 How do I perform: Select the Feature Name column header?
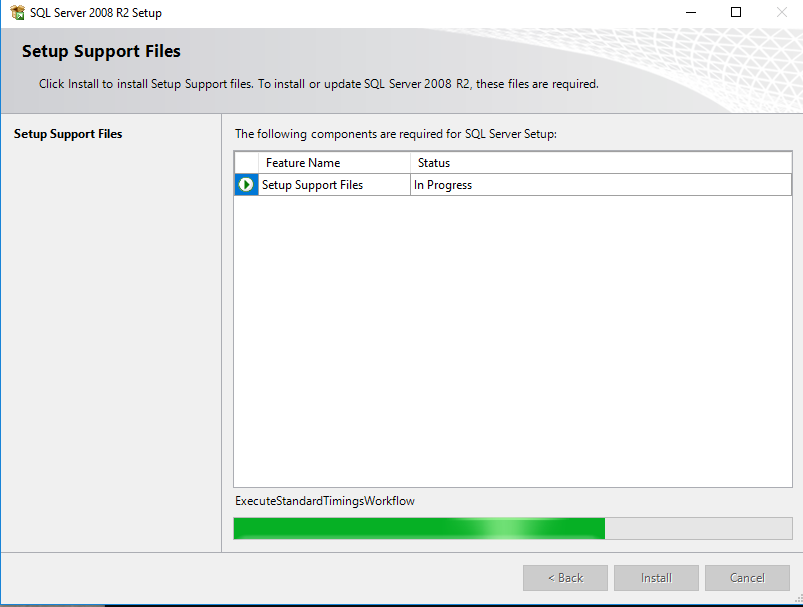[334, 163]
